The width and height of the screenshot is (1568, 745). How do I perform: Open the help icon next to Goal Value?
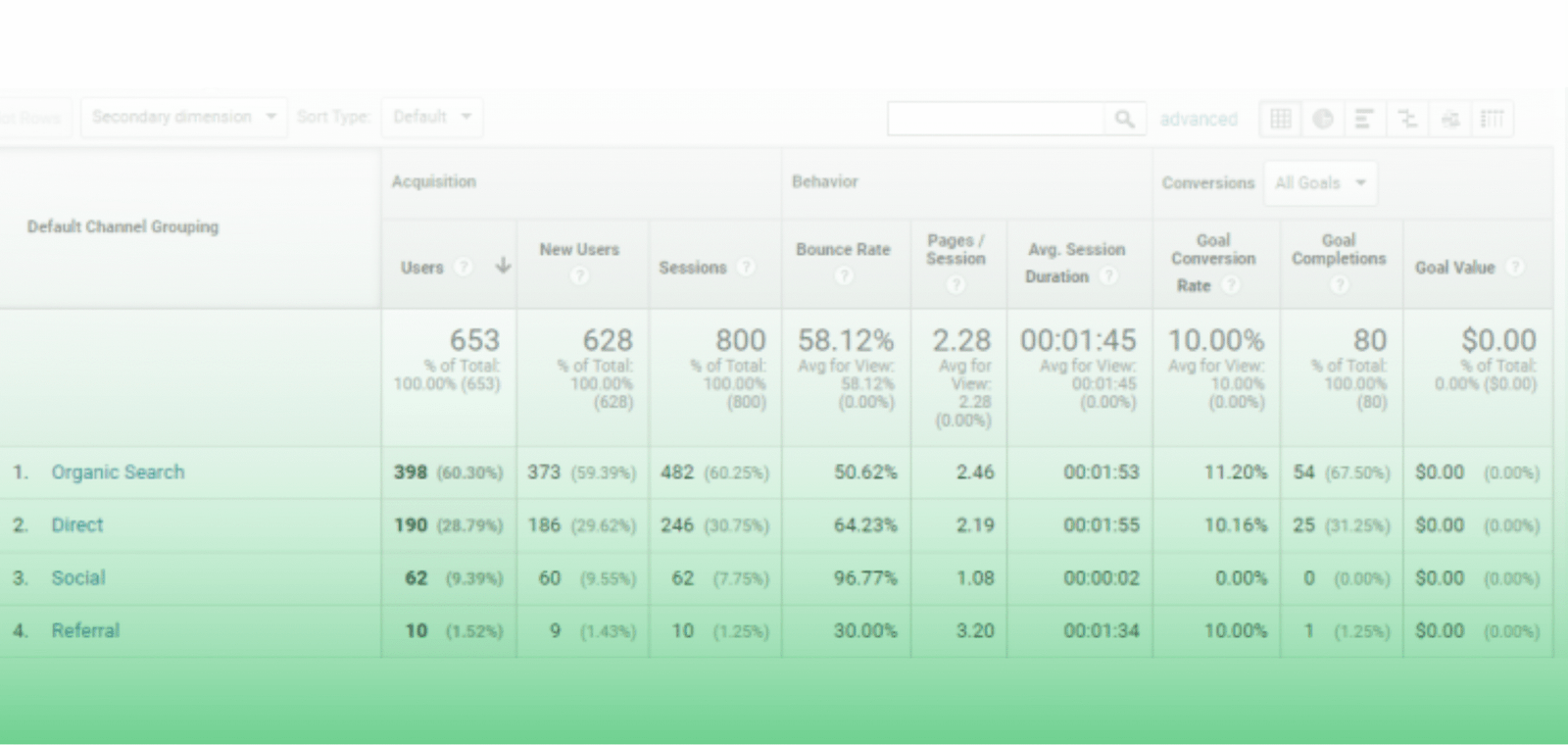(1515, 267)
